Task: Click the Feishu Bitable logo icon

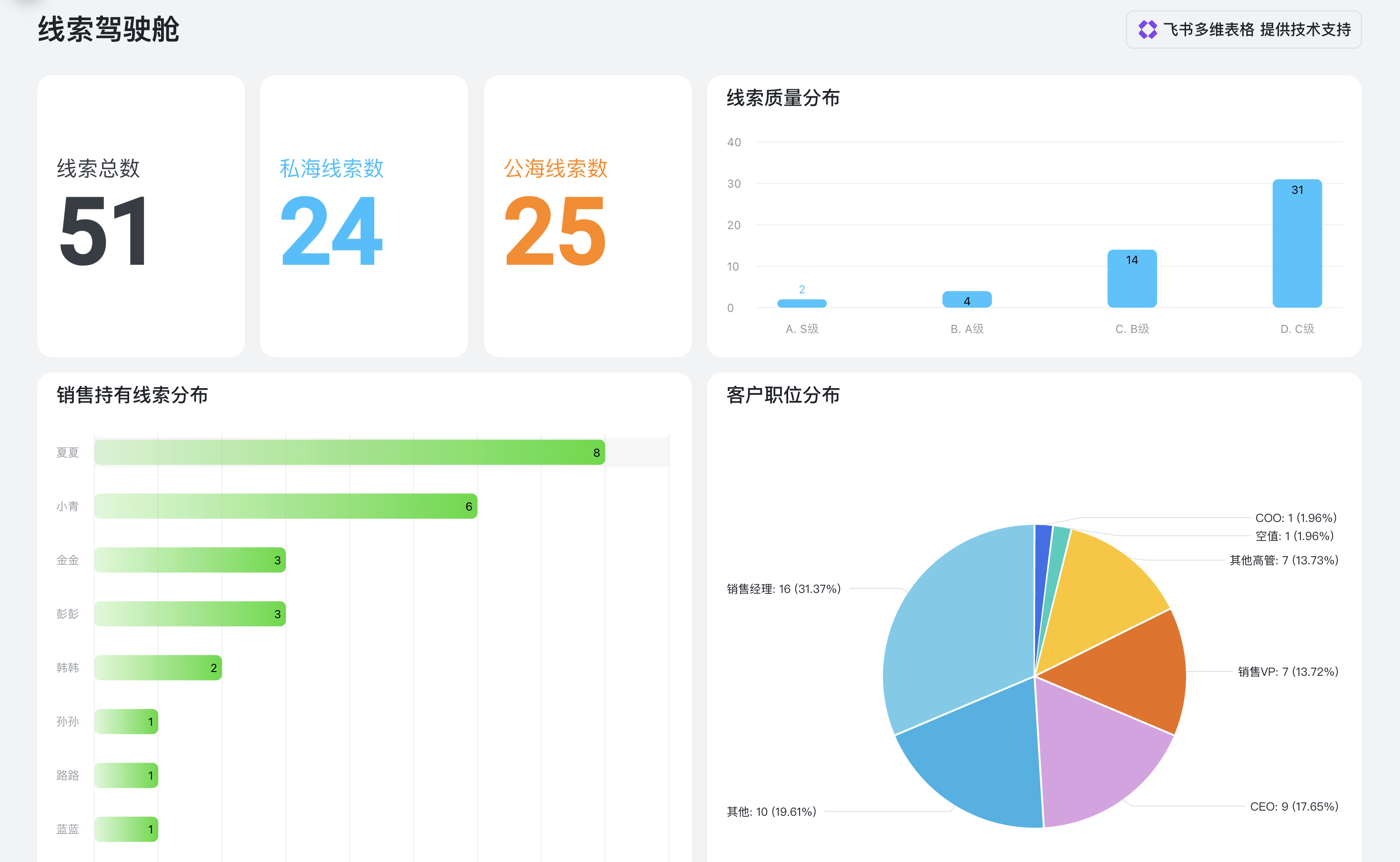Action: coord(1147,30)
